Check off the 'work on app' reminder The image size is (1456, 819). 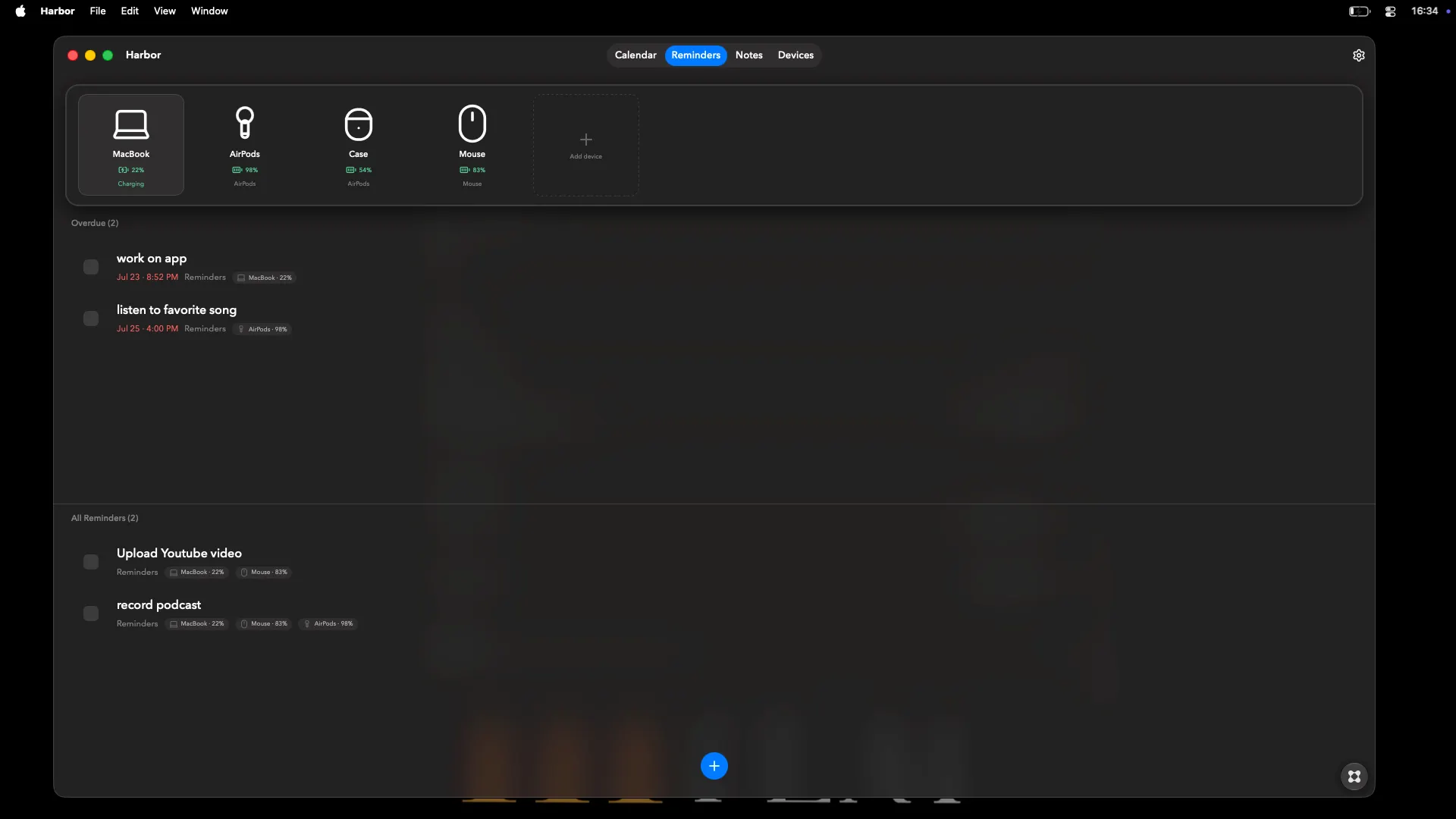tap(91, 267)
